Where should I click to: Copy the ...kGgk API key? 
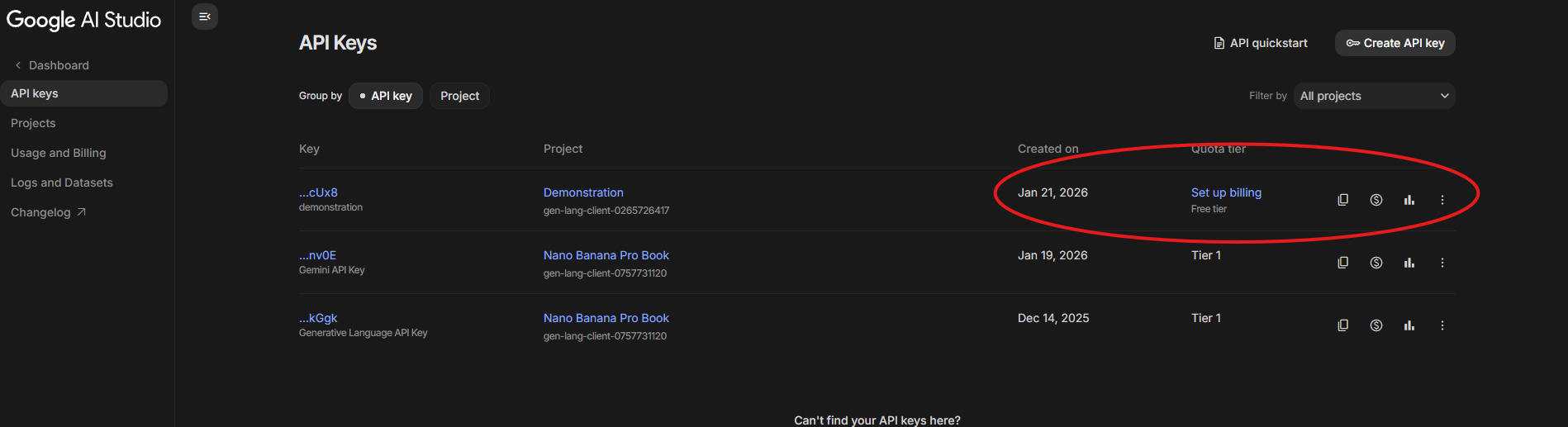(1343, 325)
